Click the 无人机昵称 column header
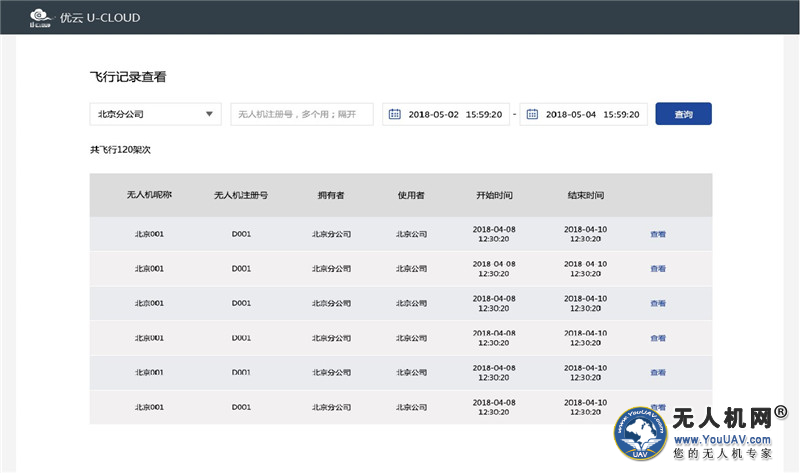 click(149, 195)
